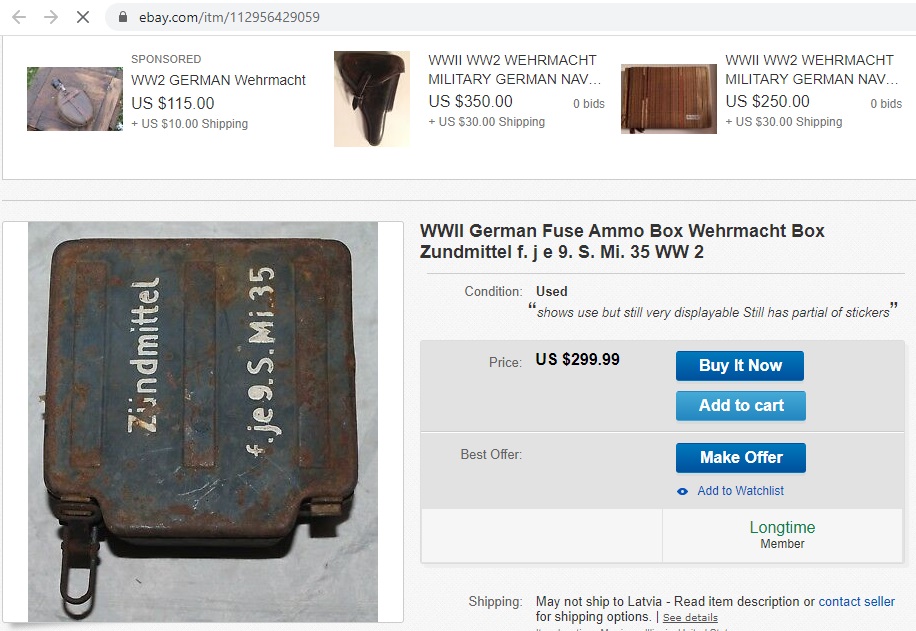Viewport: 916px width, 631px height.
Task: Click the Add to cart button
Action: (x=741, y=405)
